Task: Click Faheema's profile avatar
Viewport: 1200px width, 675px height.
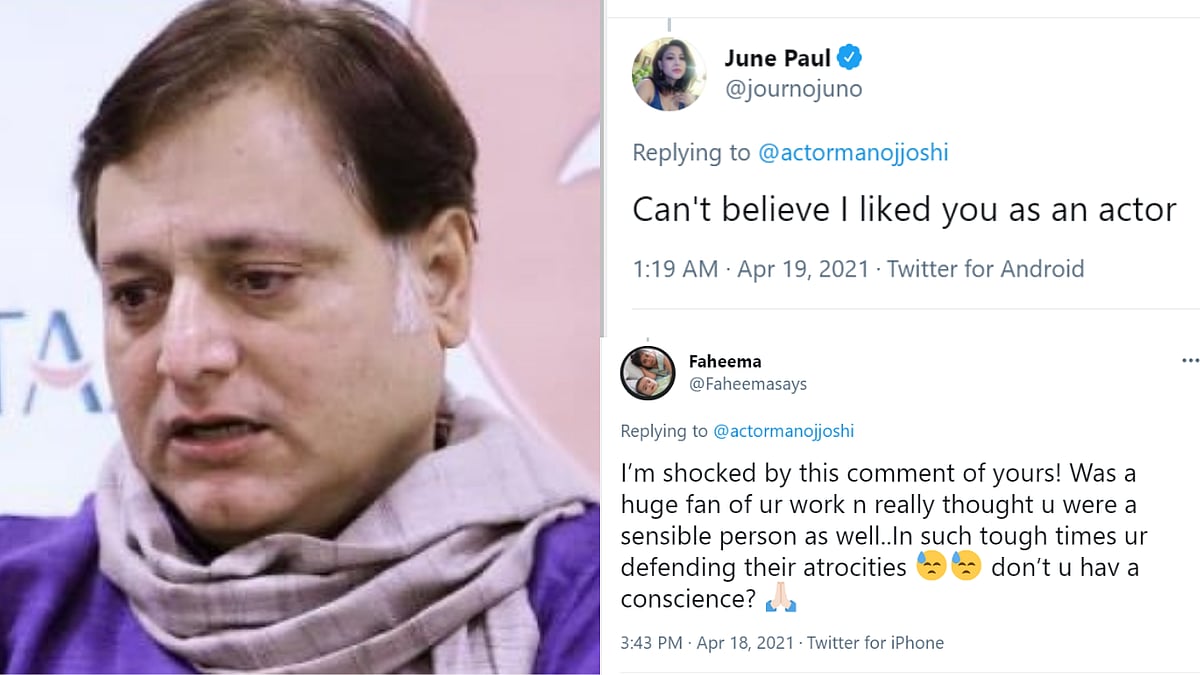Action: [648, 372]
